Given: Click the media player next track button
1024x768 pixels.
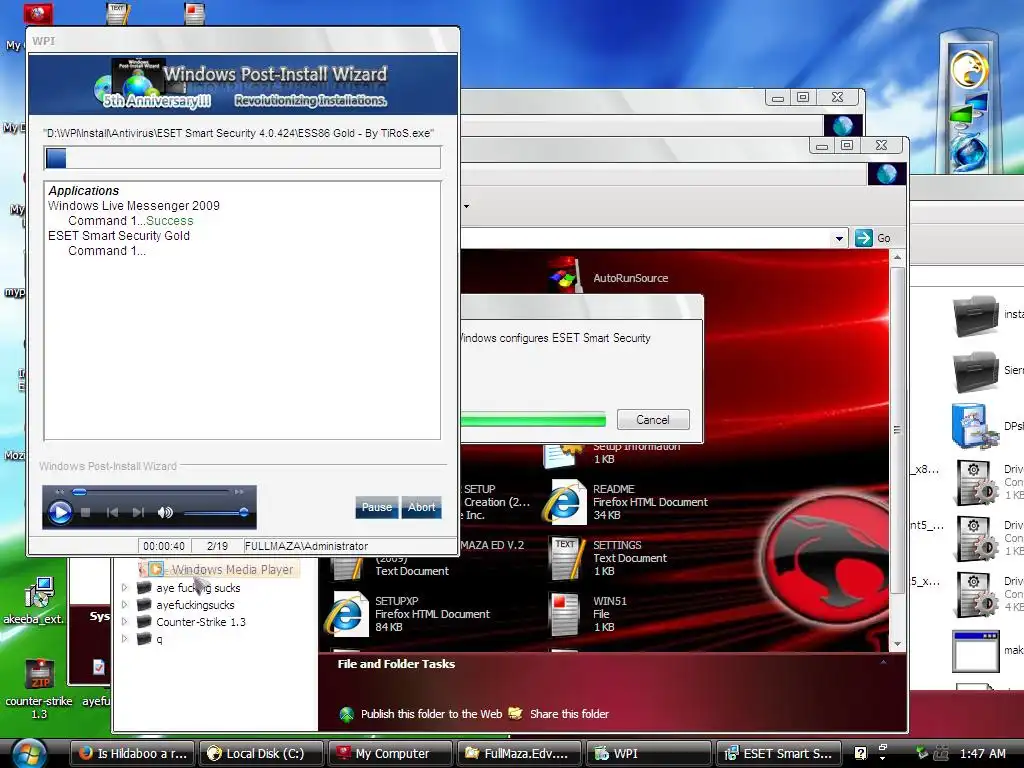Looking at the screenshot, I should tap(137, 513).
